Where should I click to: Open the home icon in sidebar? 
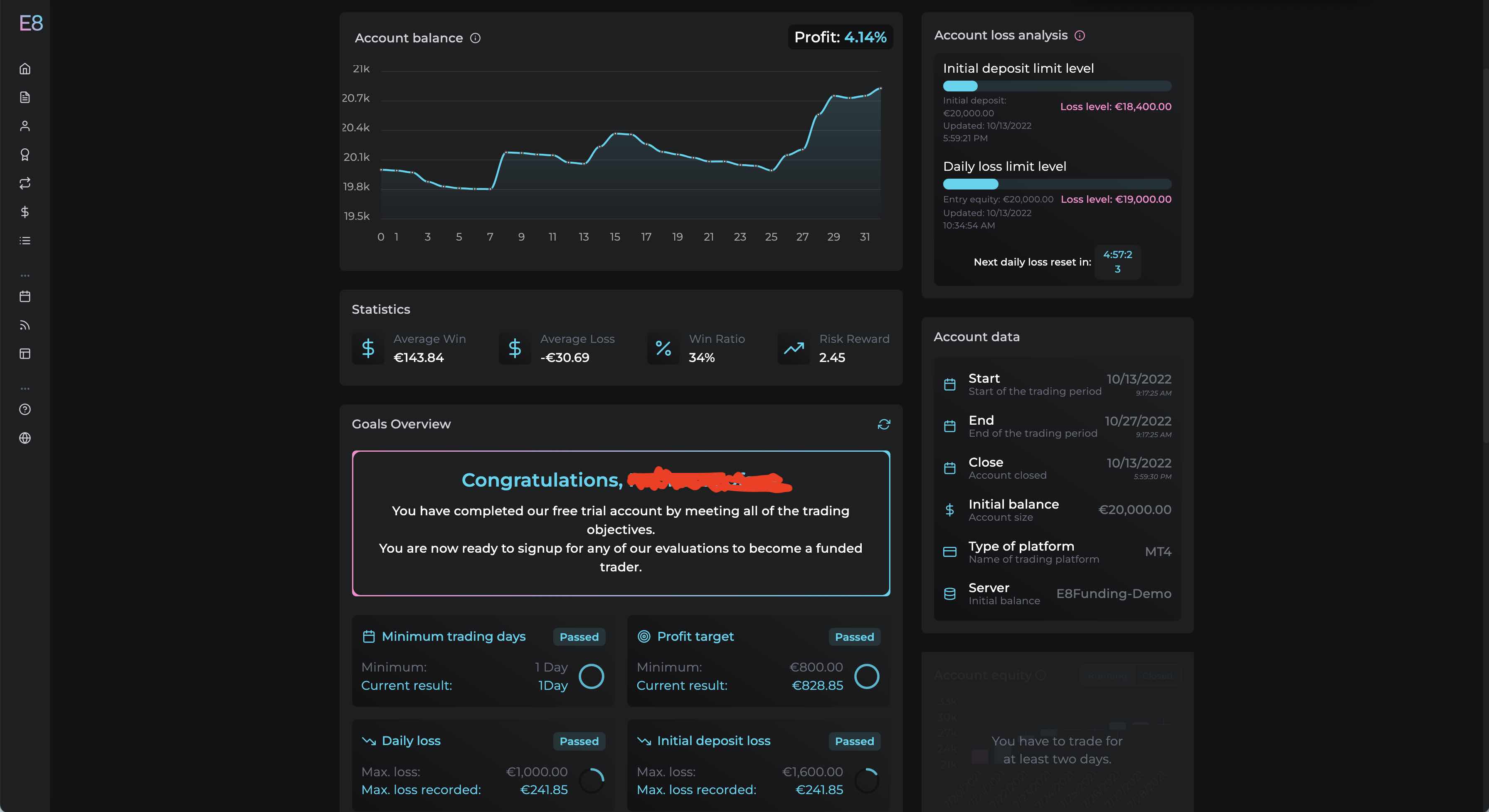[25, 69]
